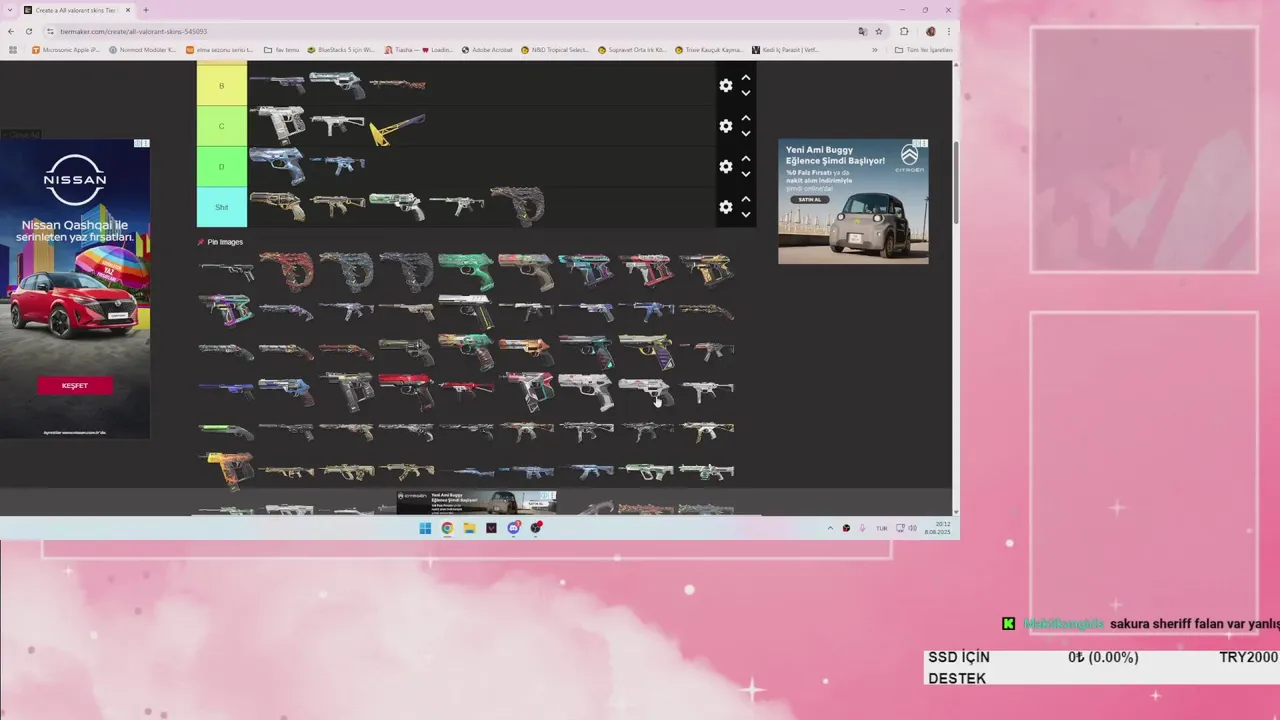Open the Tüm Yer İşaretleri folder
The height and width of the screenshot is (720, 1280).
pos(923,49)
